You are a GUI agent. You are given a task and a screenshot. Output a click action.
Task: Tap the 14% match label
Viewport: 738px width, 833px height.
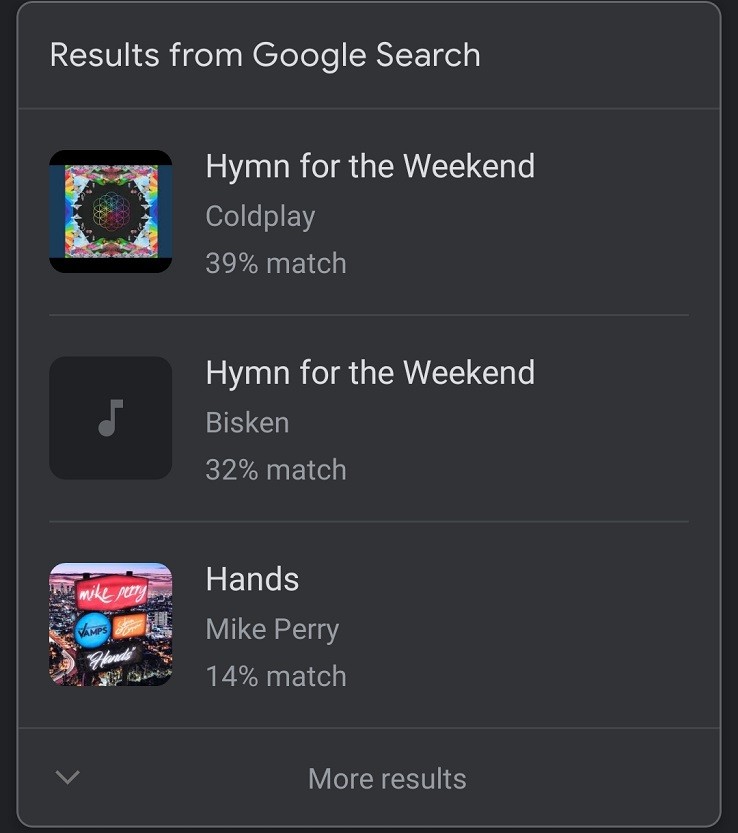point(276,676)
